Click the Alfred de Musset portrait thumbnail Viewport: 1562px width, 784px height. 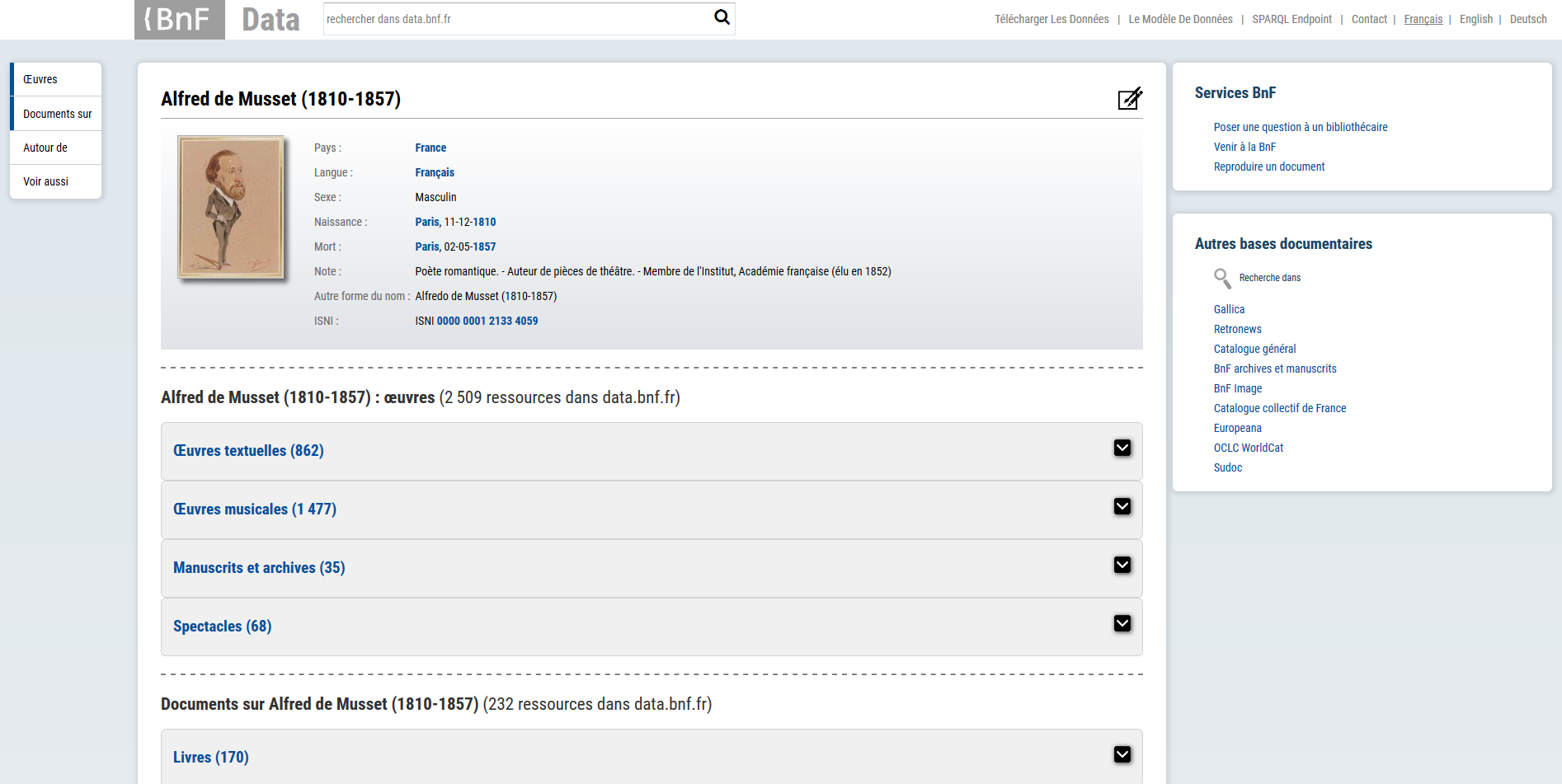click(x=231, y=207)
